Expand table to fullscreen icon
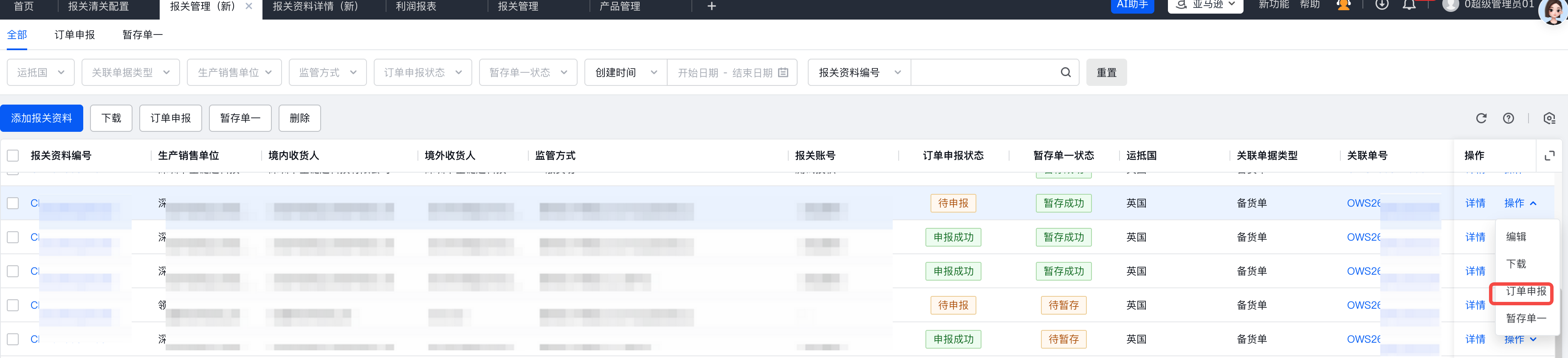This screenshot has height=358, width=1568. click(1549, 156)
